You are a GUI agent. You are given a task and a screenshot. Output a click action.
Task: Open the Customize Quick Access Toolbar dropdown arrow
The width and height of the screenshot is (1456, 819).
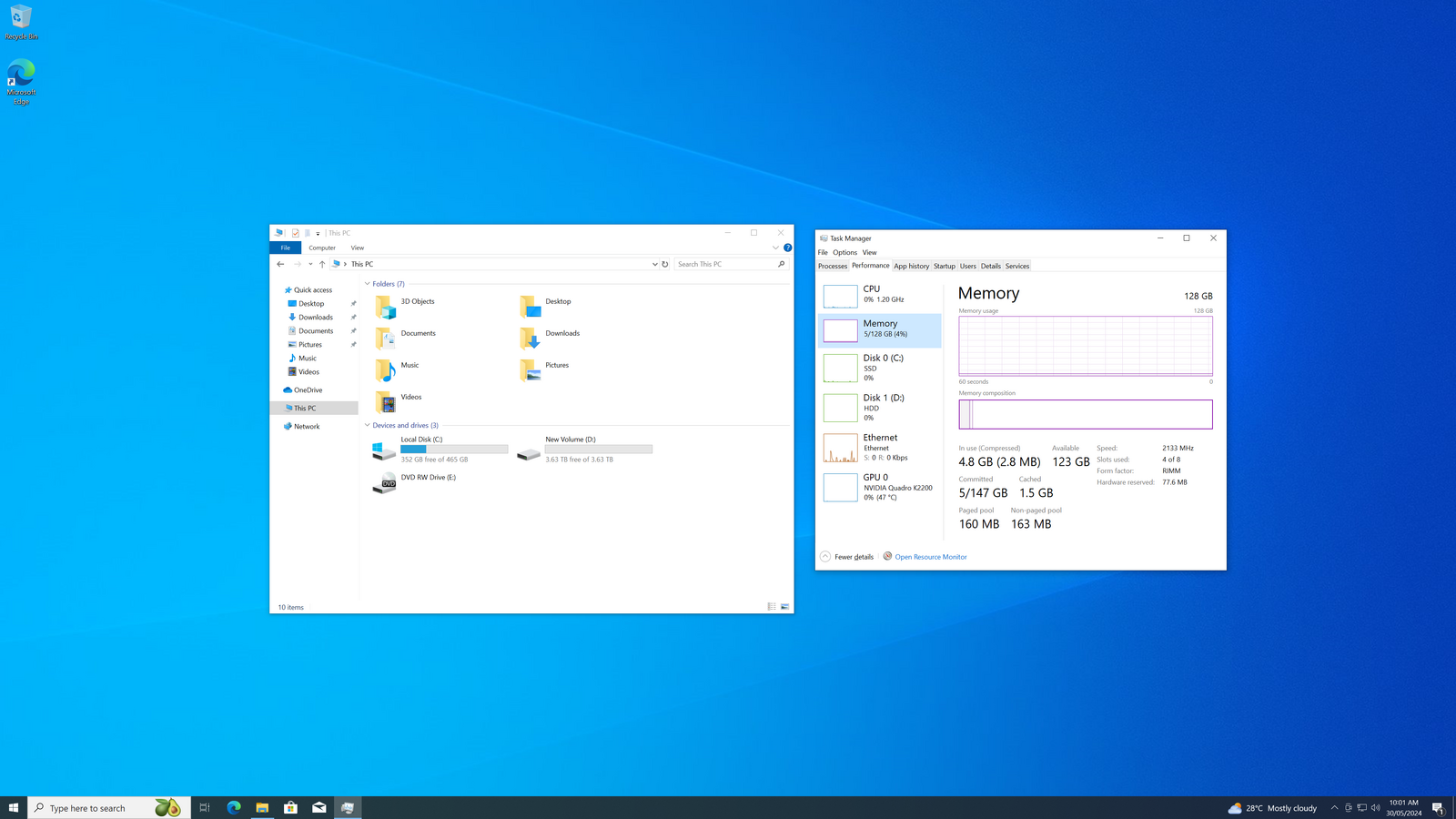coord(318,234)
